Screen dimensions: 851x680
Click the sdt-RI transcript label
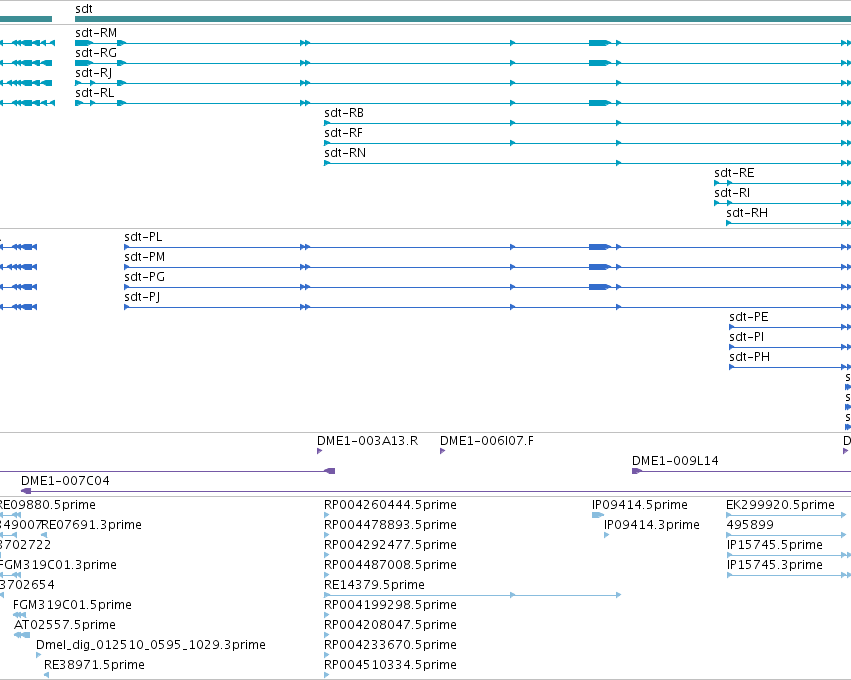click(732, 193)
